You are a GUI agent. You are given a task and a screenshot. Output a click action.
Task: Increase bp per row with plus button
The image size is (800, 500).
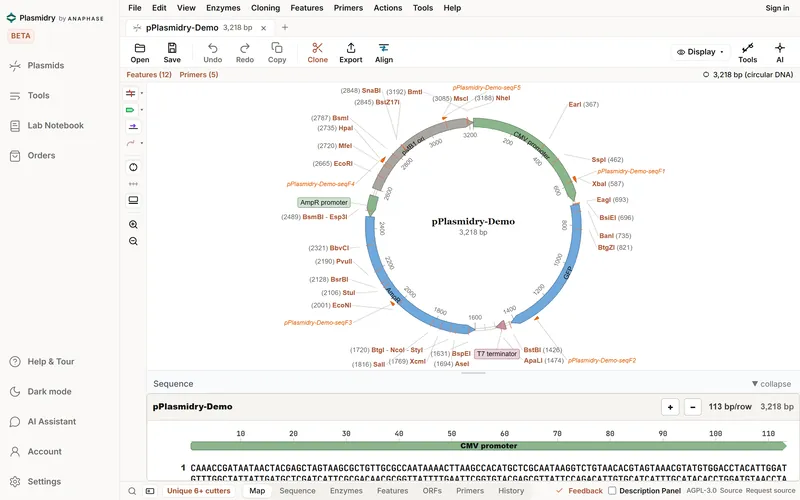[x=670, y=407]
